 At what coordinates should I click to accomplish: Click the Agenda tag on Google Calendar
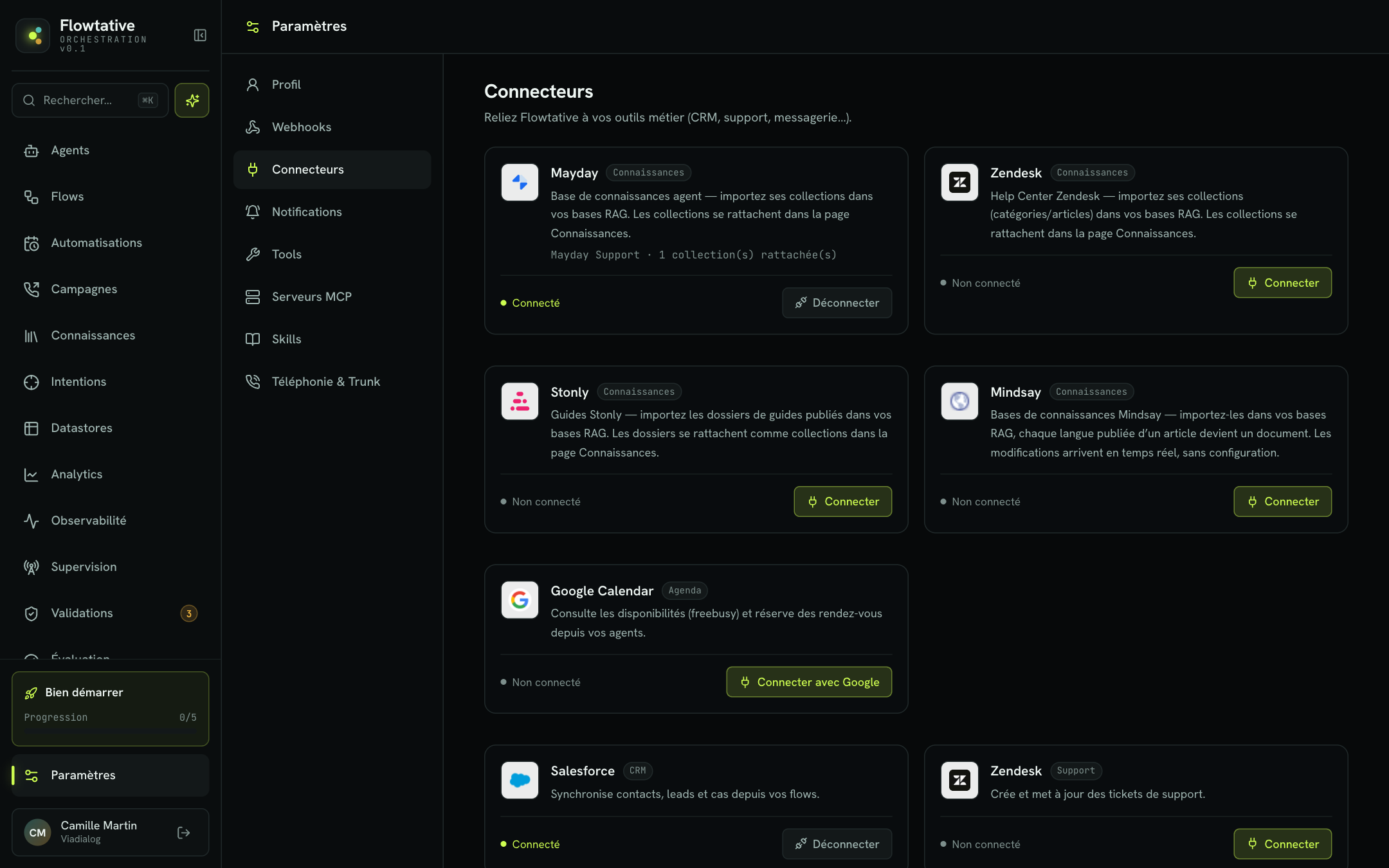tap(685, 591)
